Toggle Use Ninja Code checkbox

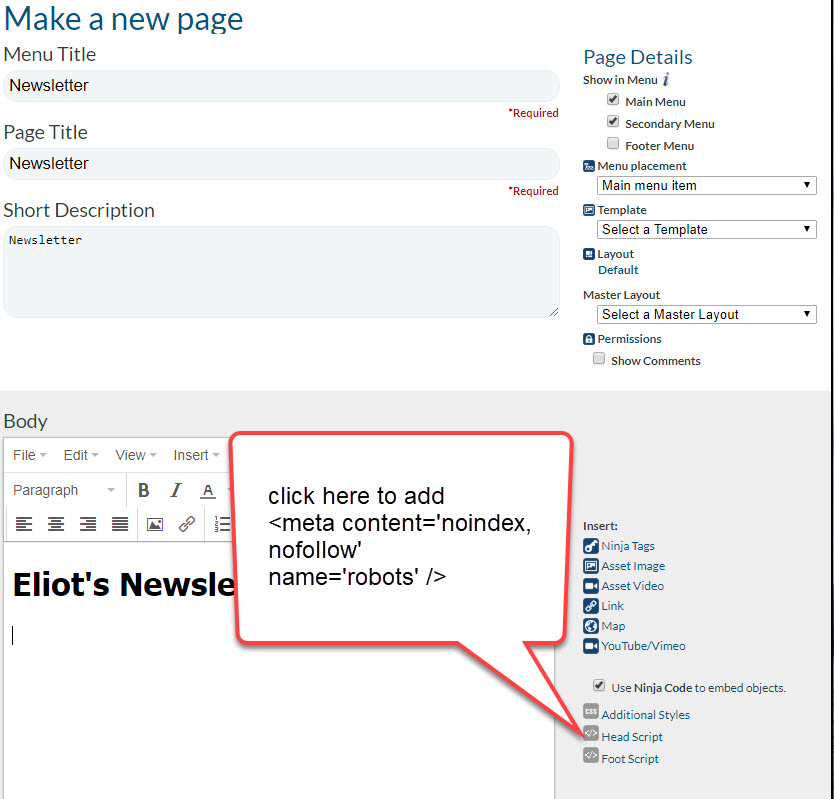[x=599, y=685]
